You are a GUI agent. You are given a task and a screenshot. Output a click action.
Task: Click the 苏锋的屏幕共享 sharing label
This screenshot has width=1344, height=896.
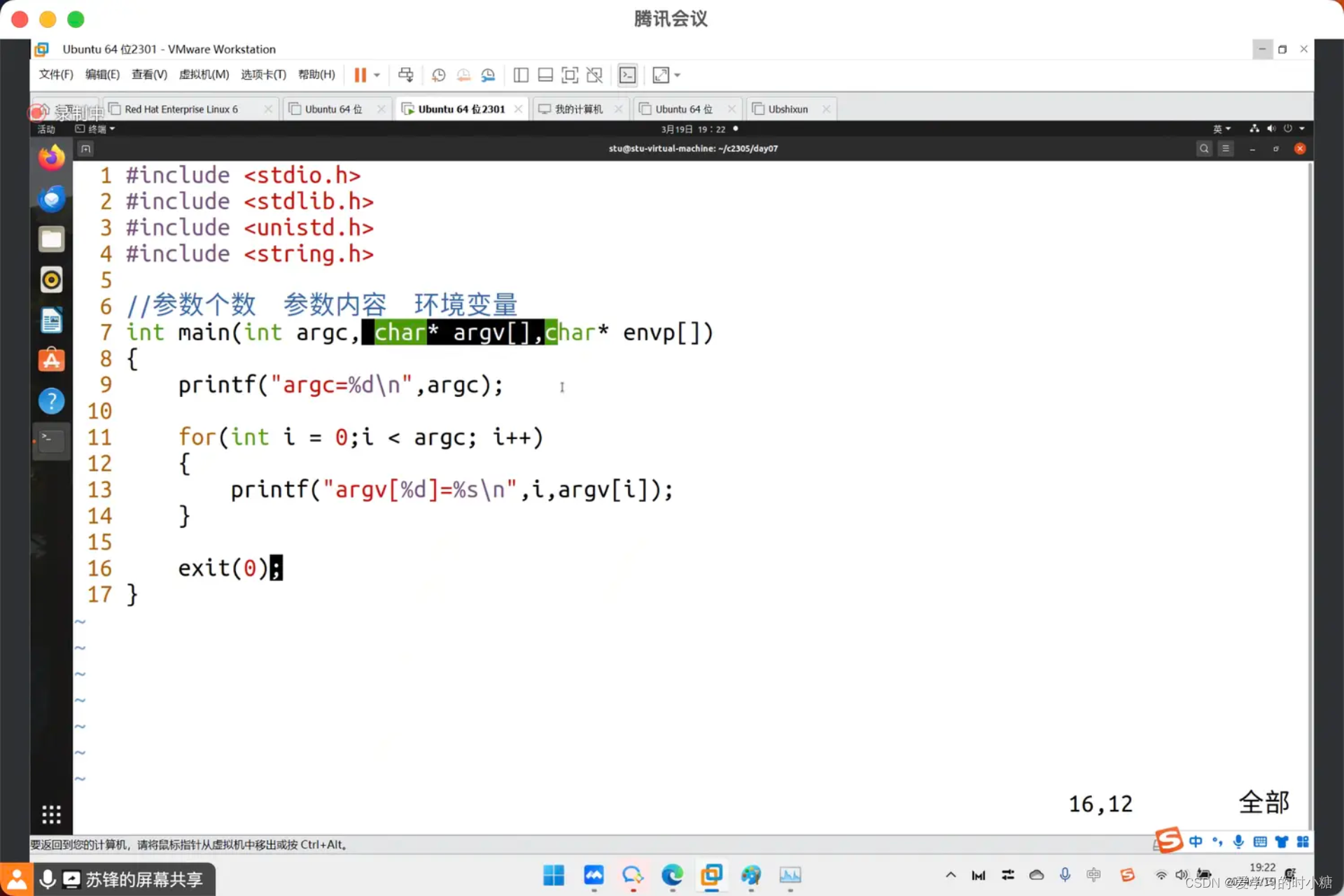[144, 879]
